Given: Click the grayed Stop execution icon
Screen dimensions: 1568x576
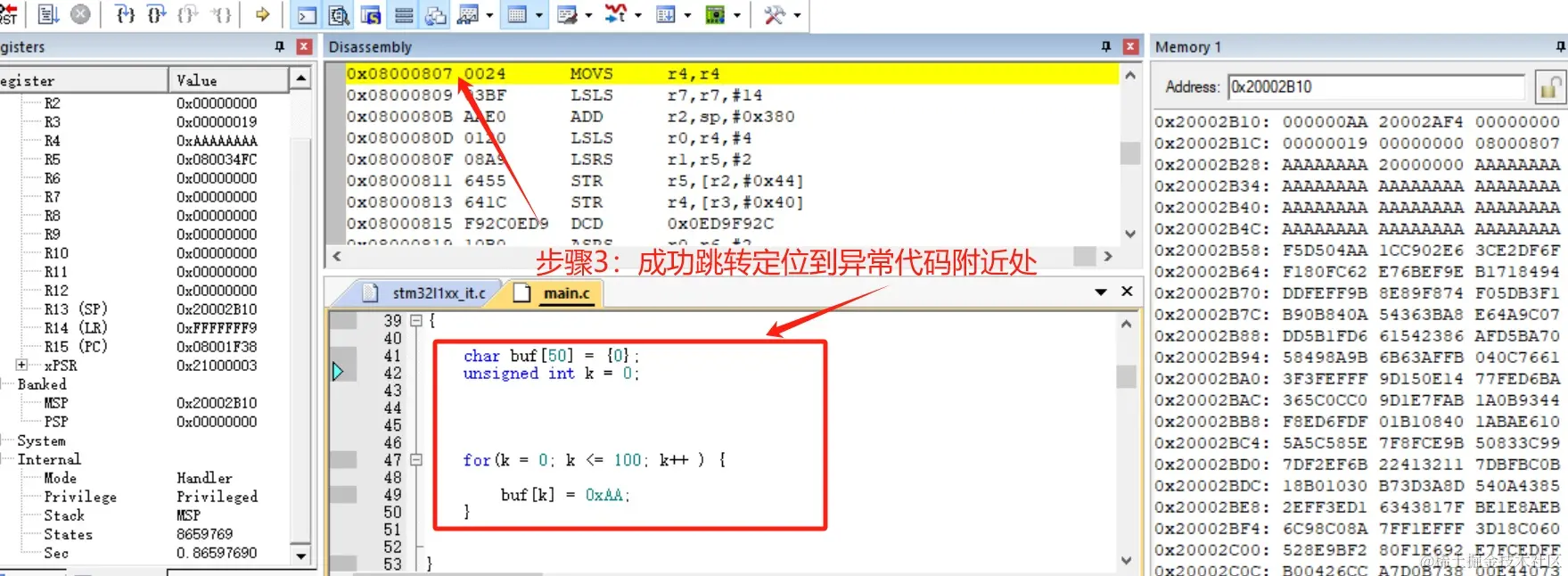Looking at the screenshot, I should [x=80, y=14].
